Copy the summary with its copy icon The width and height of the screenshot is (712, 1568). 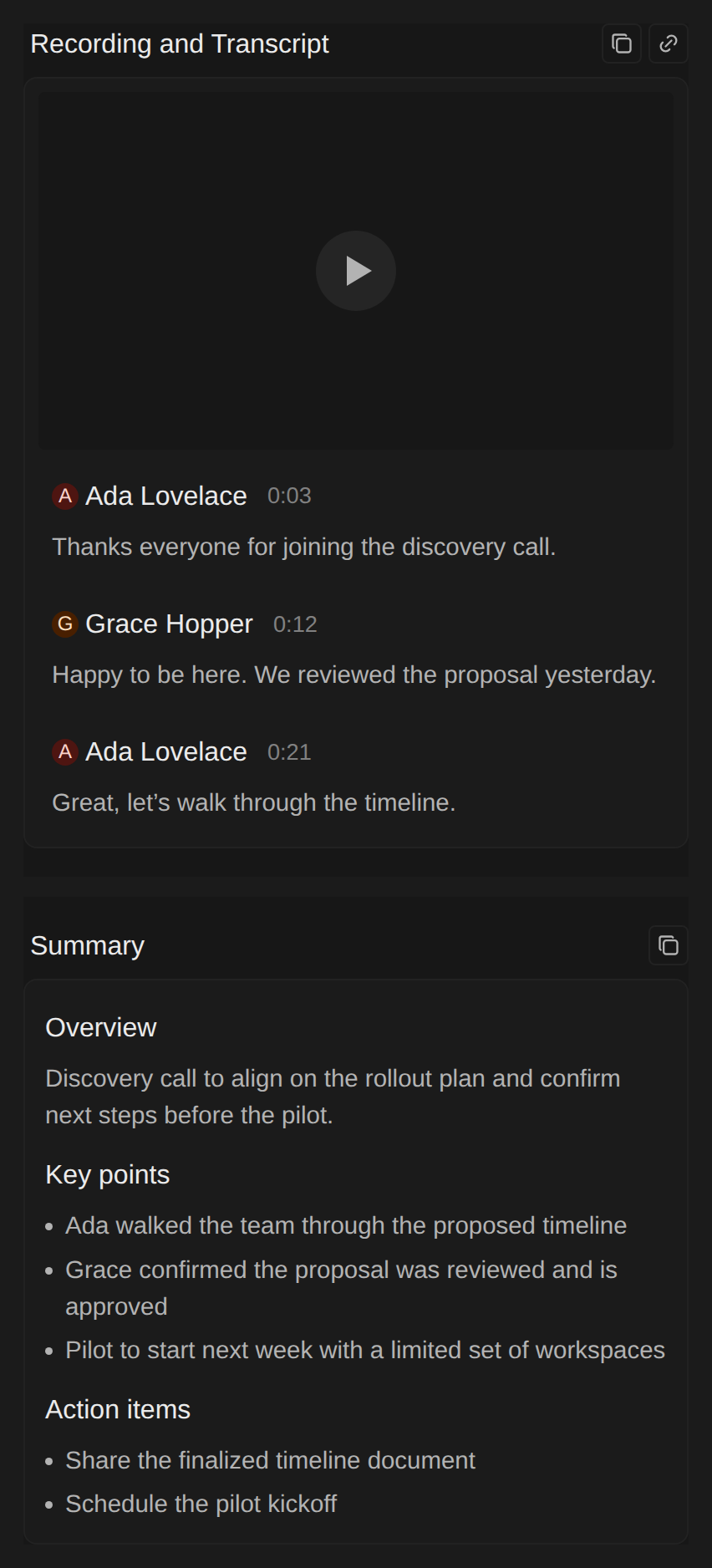point(669,945)
